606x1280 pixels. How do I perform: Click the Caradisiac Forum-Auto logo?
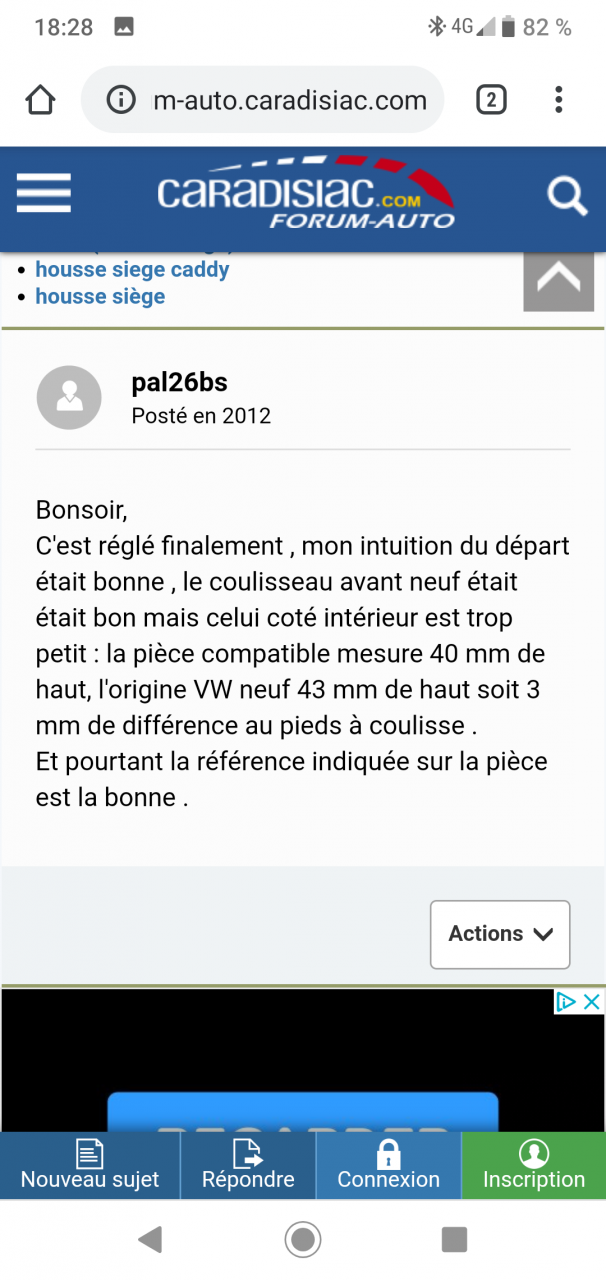tap(306, 193)
